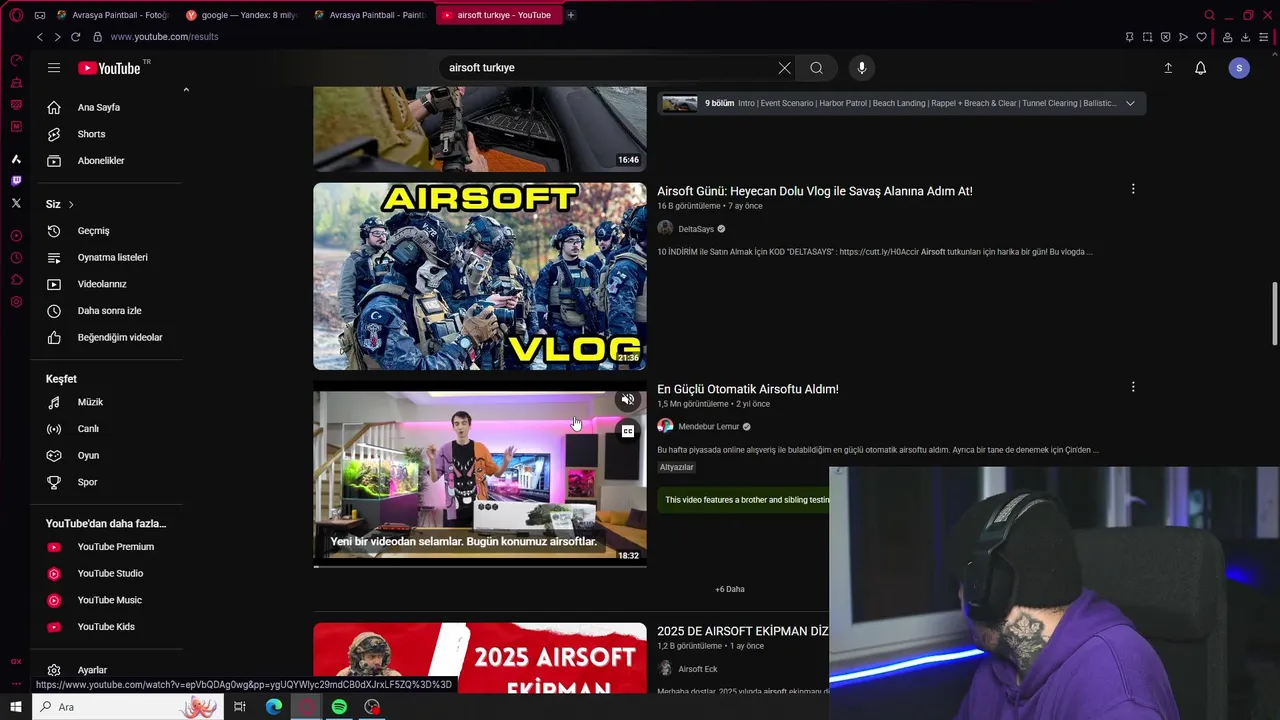Viewport: 1280px width, 720px height.
Task: Click the YouTube logo
Action: point(109,68)
